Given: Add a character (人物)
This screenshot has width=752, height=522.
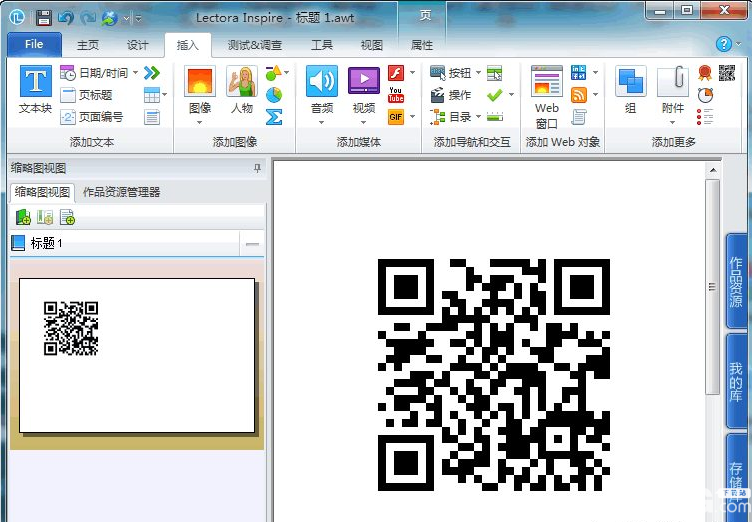Looking at the screenshot, I should [242, 90].
